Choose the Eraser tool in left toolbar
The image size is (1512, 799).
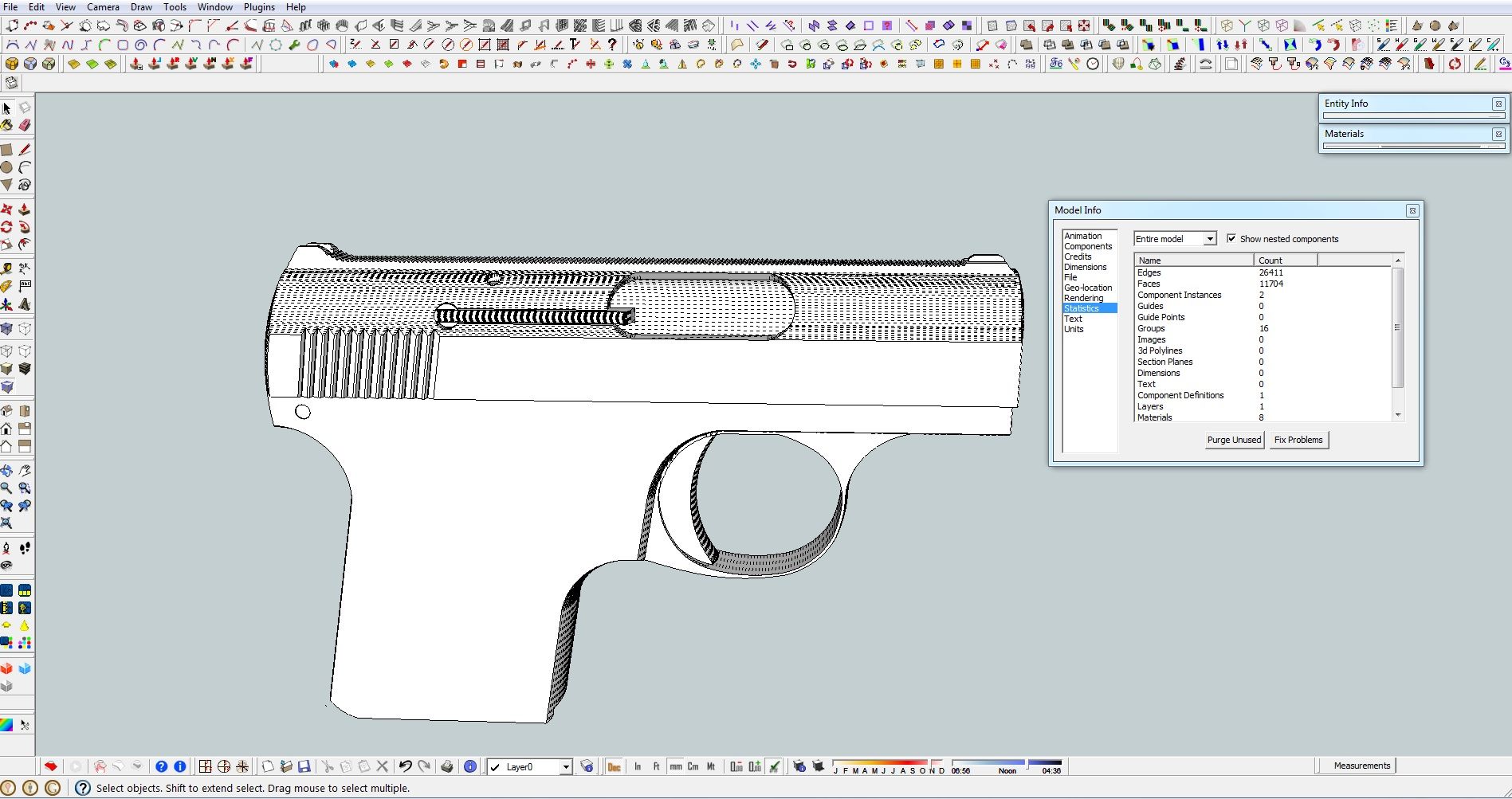tap(25, 125)
